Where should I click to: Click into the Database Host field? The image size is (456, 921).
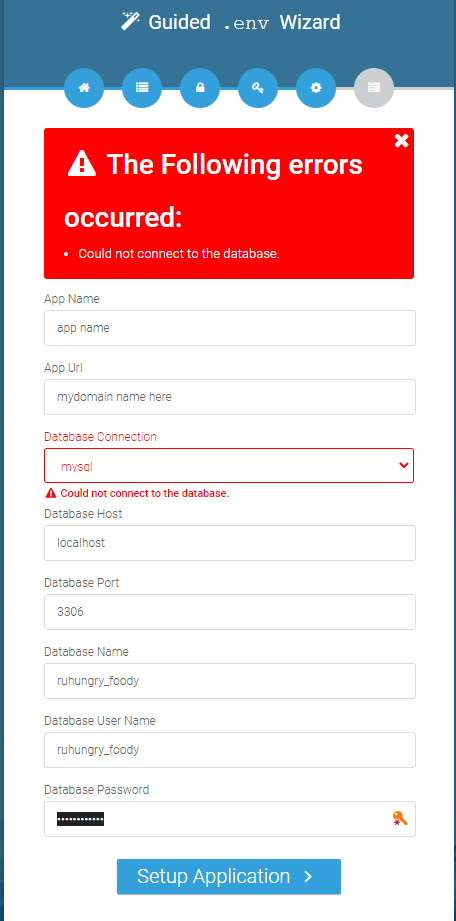(x=230, y=543)
